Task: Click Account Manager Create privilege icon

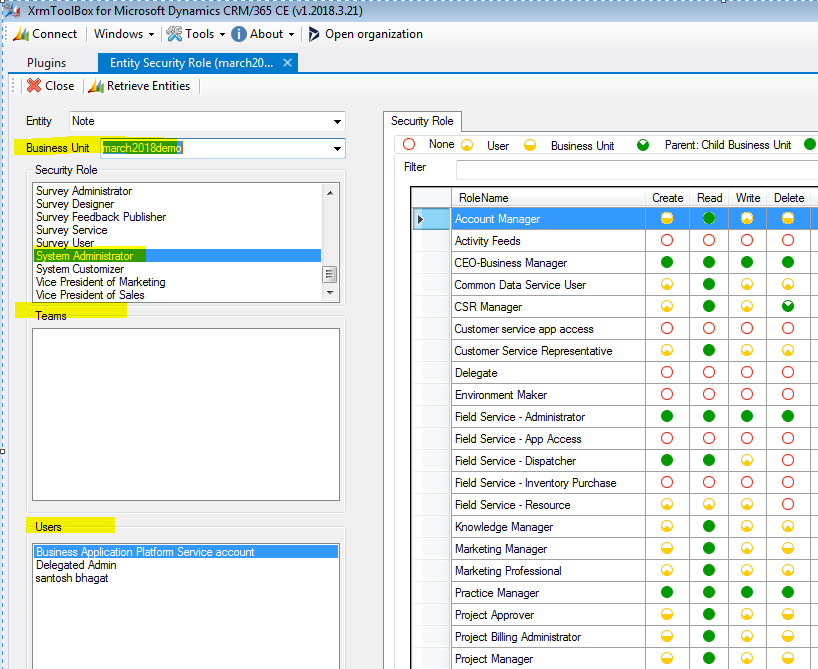Action: click(667, 218)
